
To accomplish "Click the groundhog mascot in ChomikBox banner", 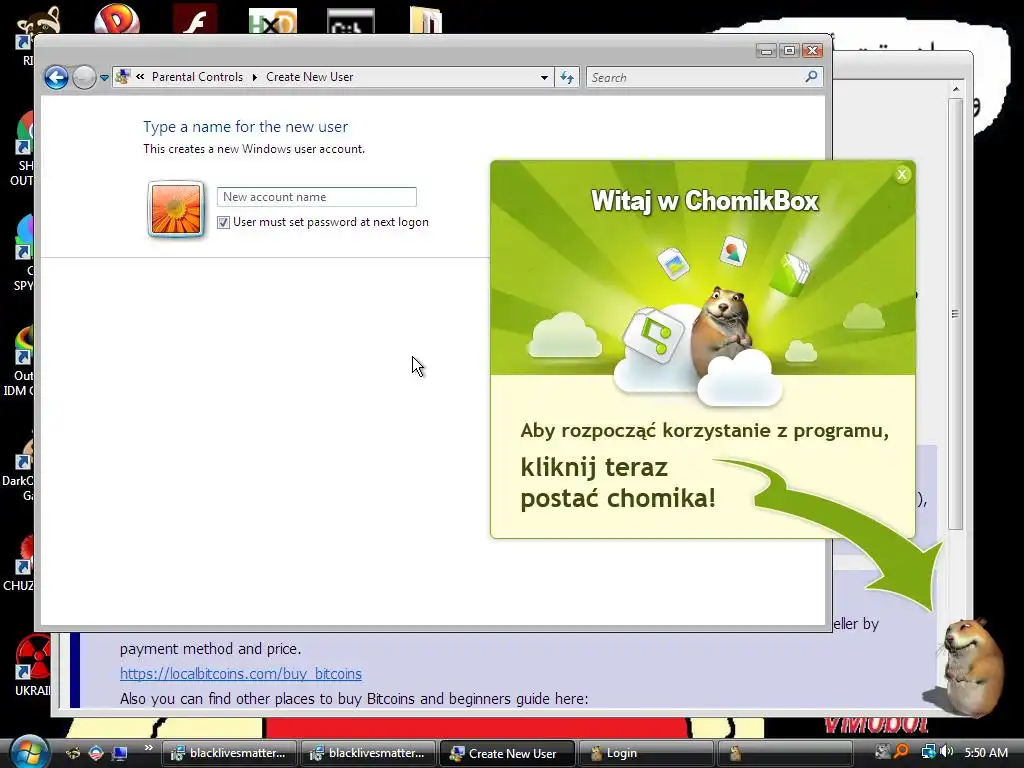I will pyautogui.click(x=722, y=330).
